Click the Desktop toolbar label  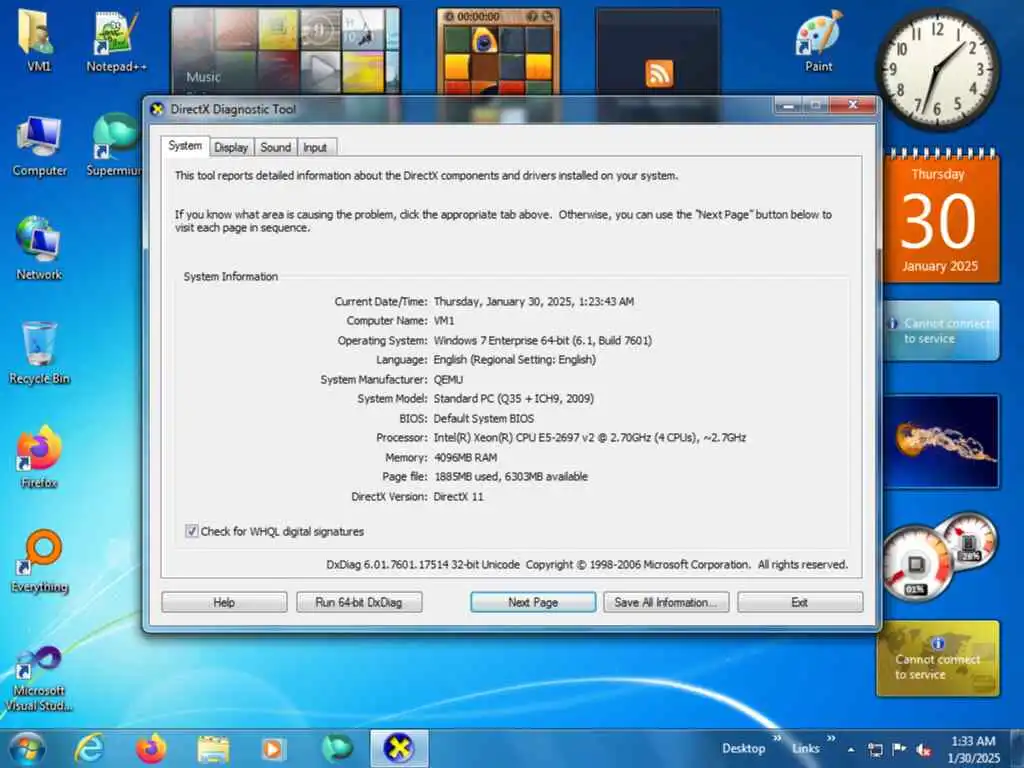743,749
